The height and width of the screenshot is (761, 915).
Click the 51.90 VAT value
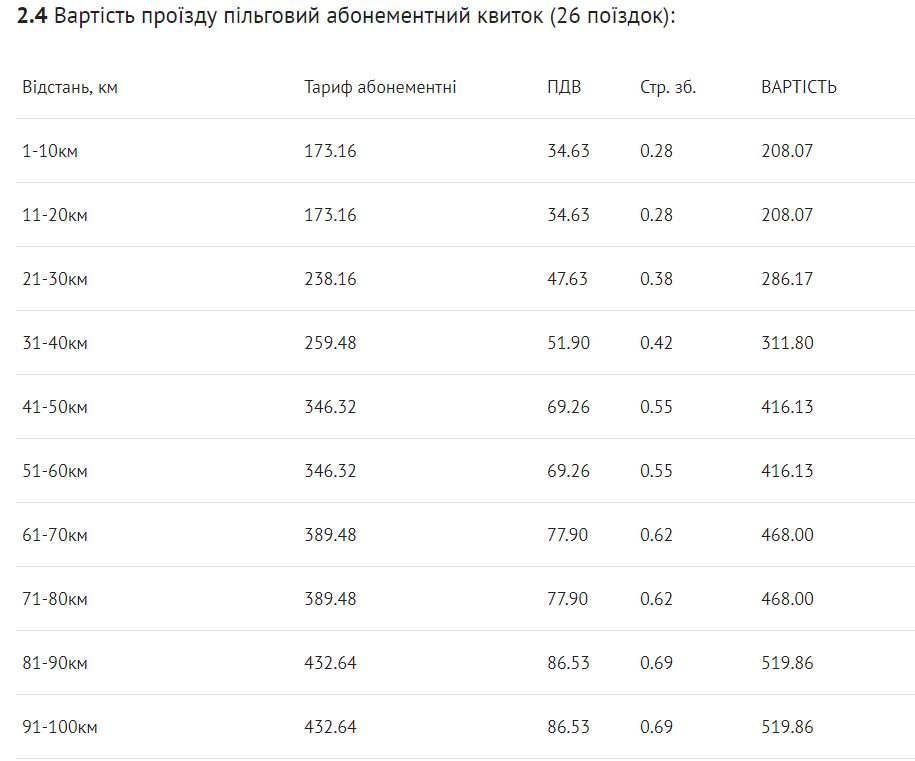[568, 343]
